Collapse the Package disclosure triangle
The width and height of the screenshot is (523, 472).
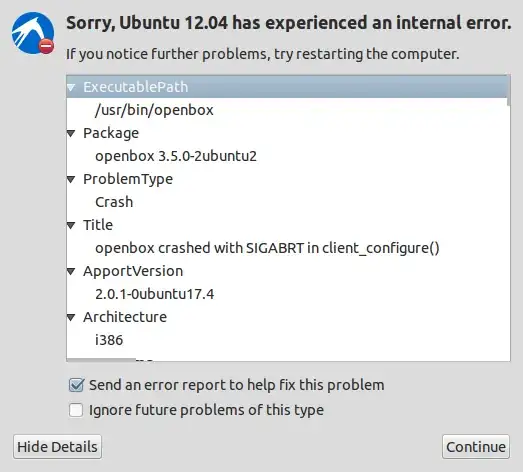coord(71,134)
